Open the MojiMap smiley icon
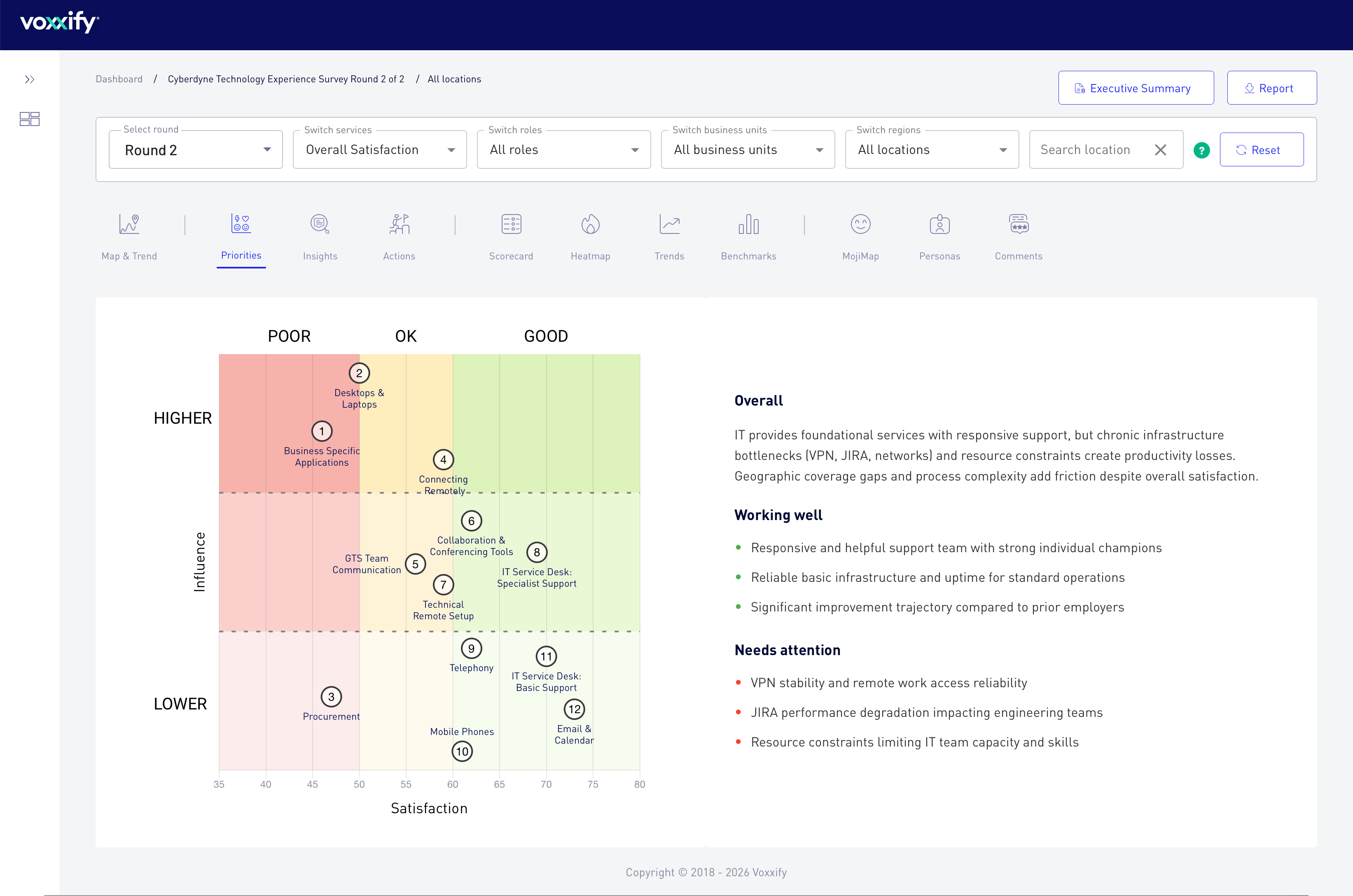The image size is (1353, 896). click(x=860, y=224)
